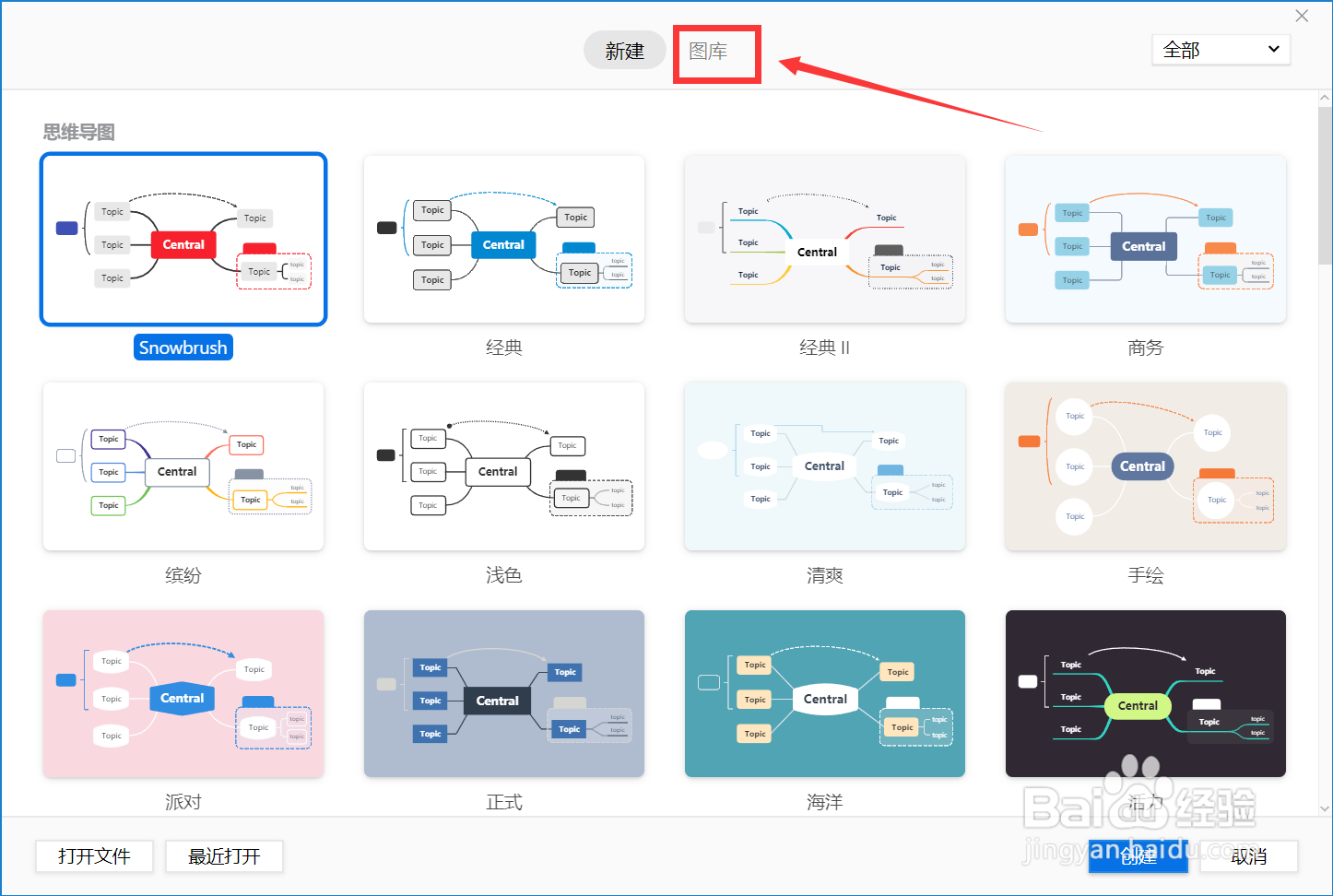Pick the 正式 template thumbnail
The width and height of the screenshot is (1333, 896).
tap(504, 693)
